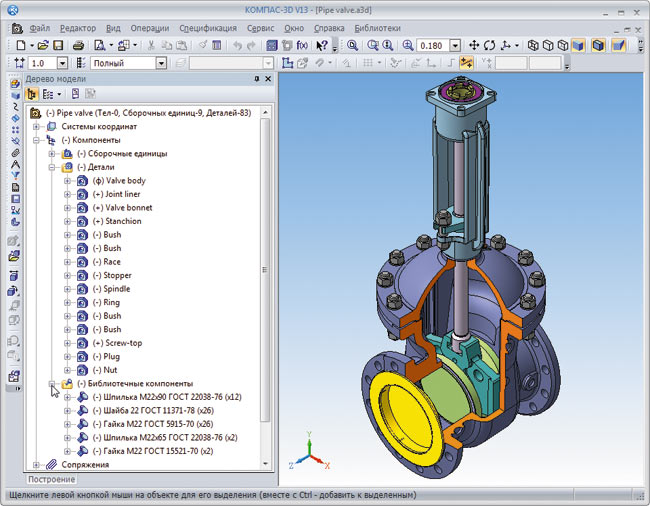Click the Cut scissors icon
This screenshot has height=506, width=650.
151,46
